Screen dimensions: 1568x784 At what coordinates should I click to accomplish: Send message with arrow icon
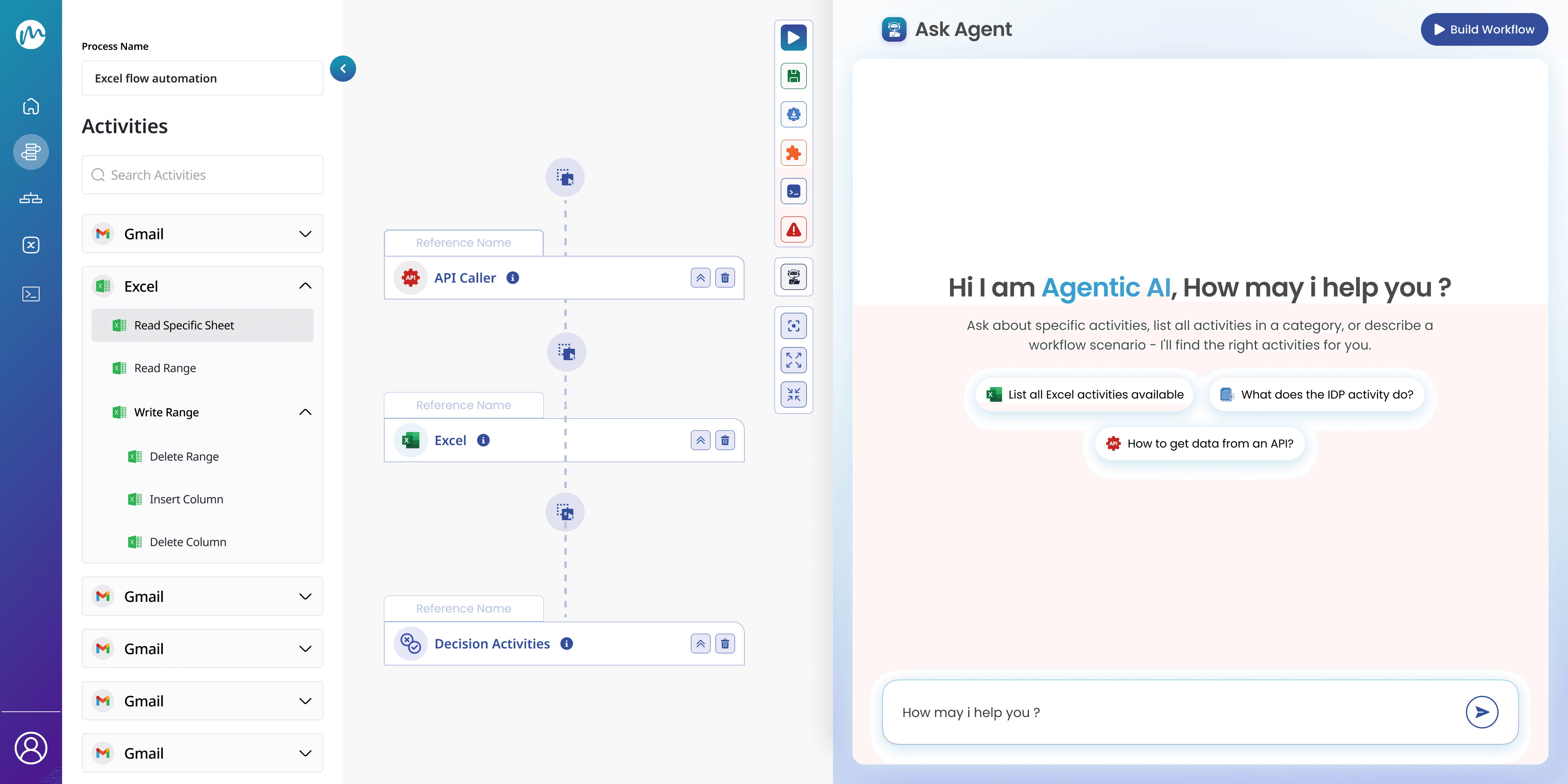(1482, 712)
